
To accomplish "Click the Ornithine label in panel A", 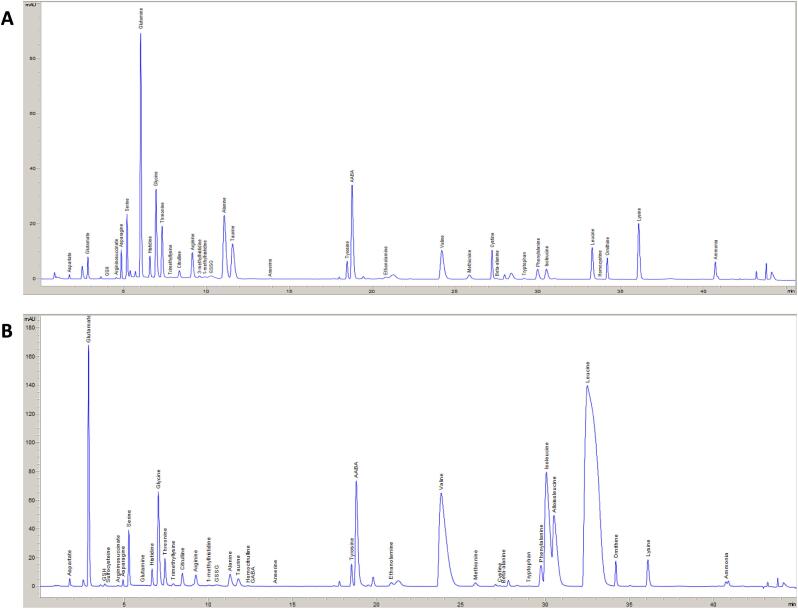I will [607, 246].
